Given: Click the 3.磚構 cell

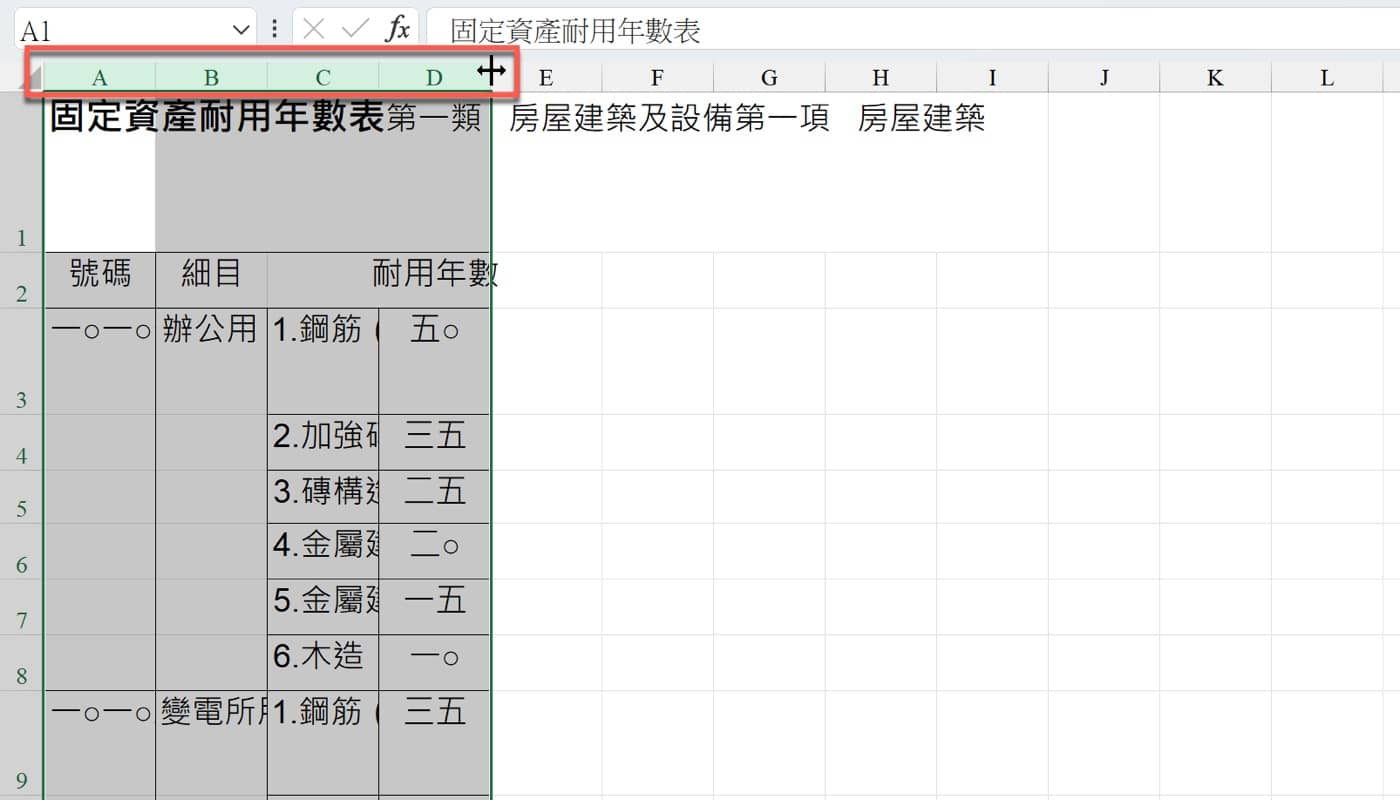Looking at the screenshot, I should click(323, 497).
